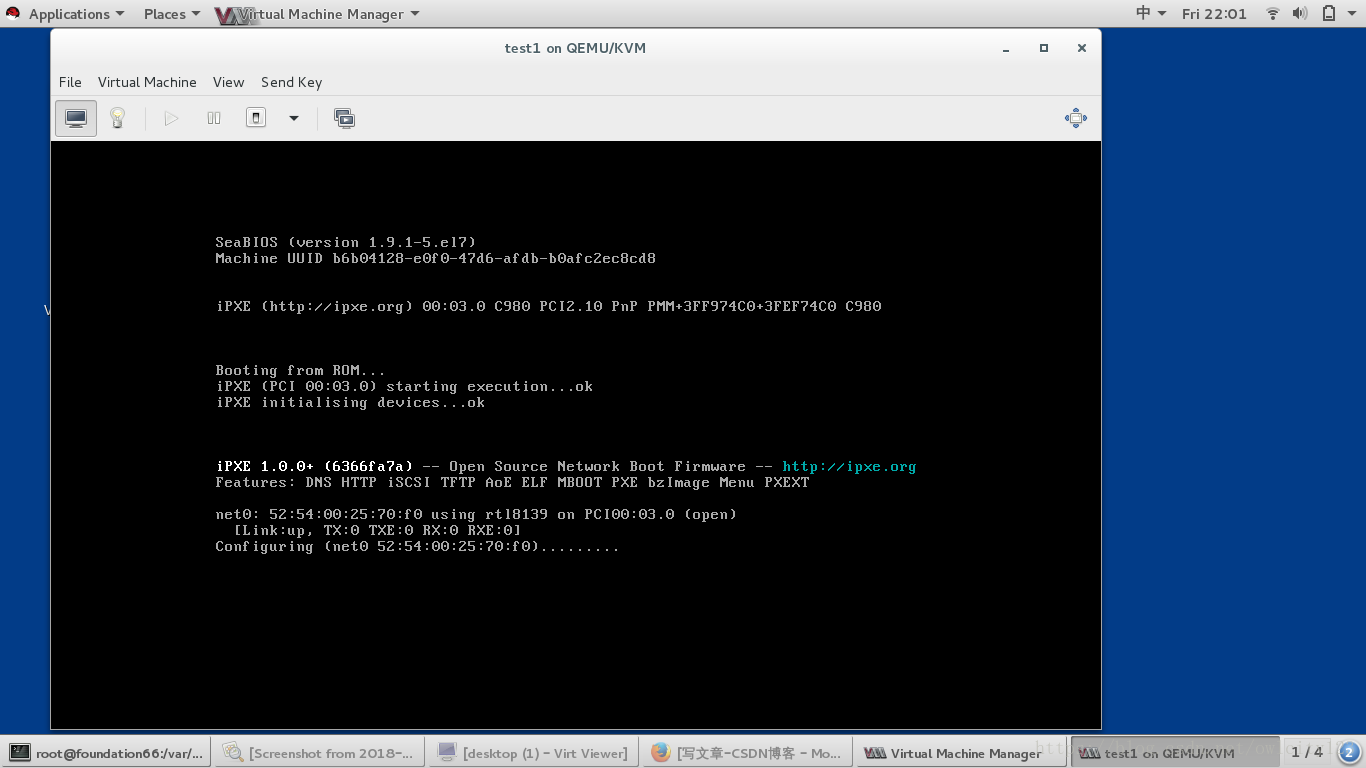The width and height of the screenshot is (1366, 768).
Task: Pause the virtual machine
Action: point(213,118)
